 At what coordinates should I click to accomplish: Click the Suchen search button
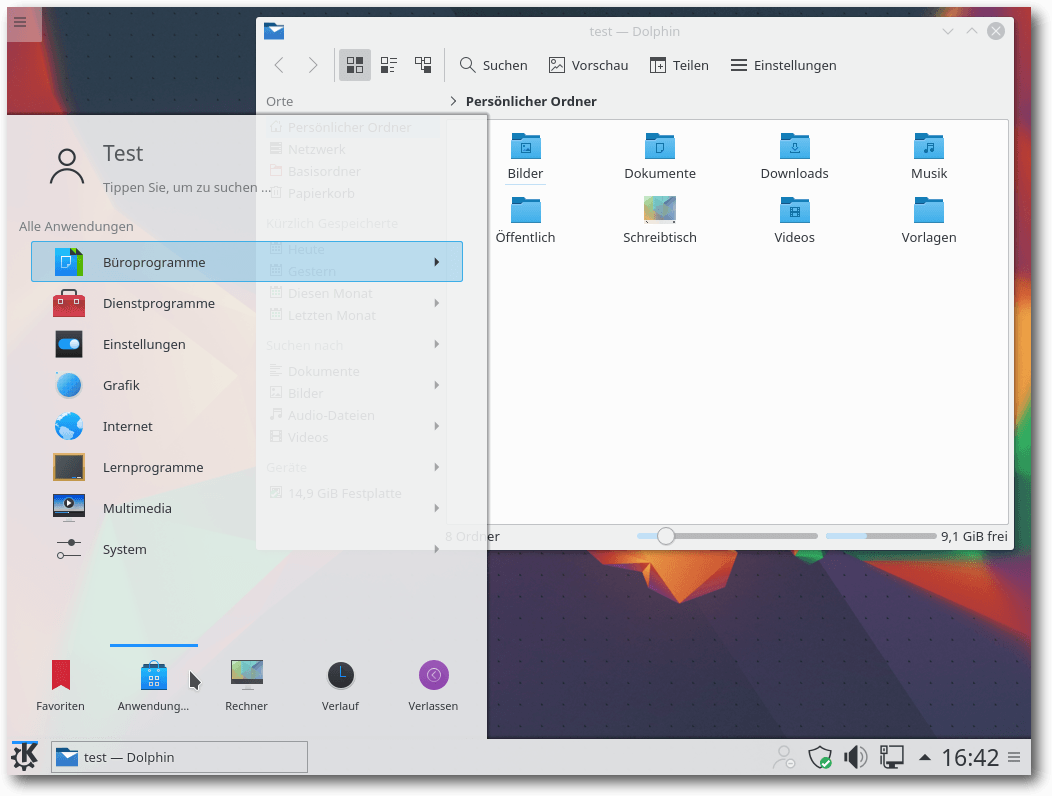pyautogui.click(x=494, y=65)
